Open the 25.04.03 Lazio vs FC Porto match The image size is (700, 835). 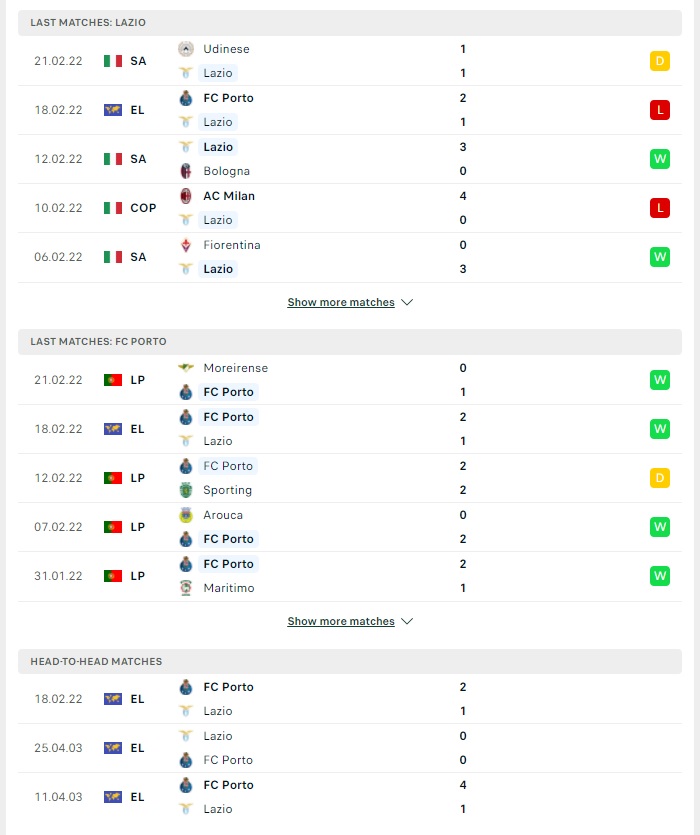(350, 748)
